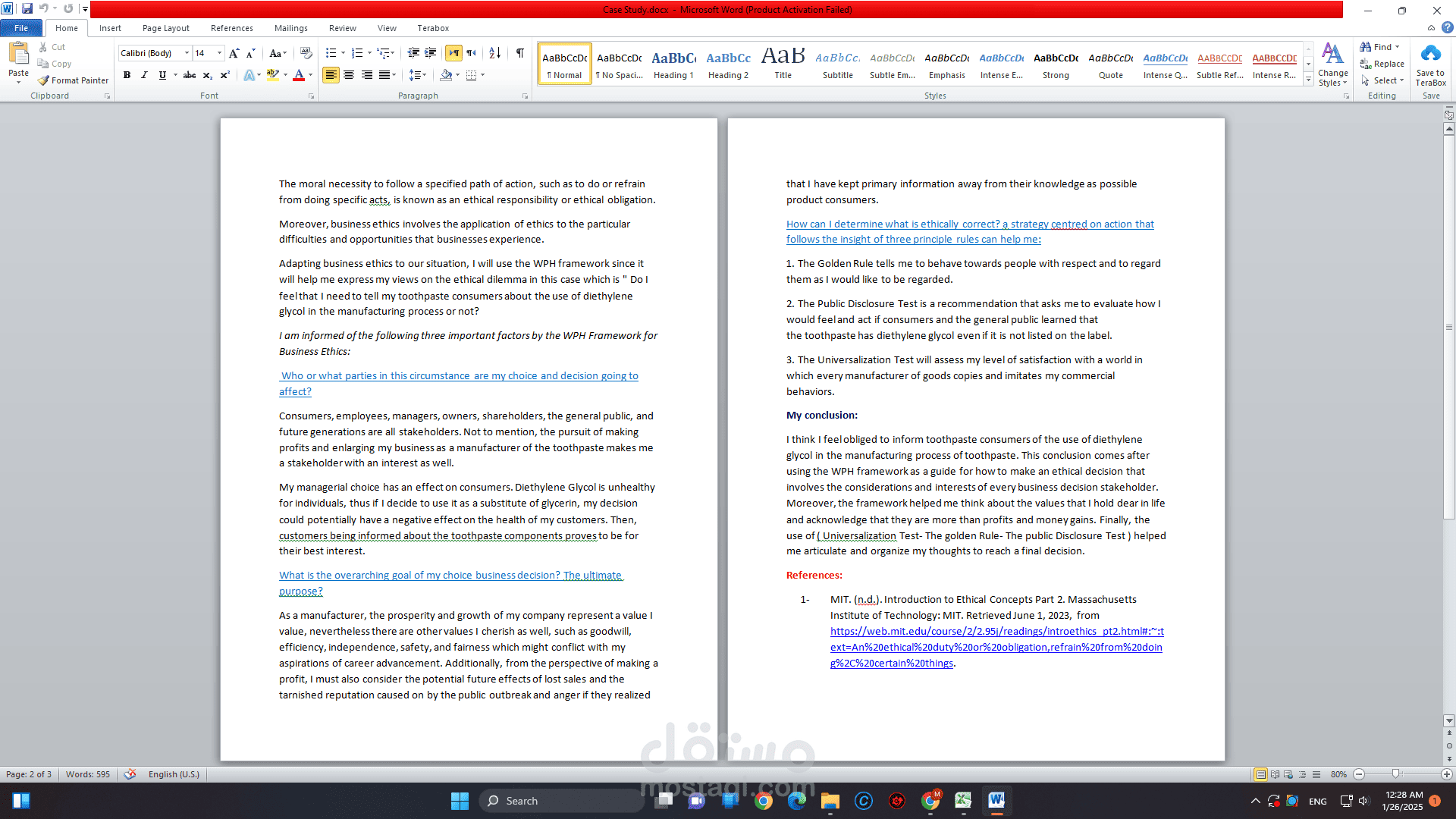Apply the Heading 1 style
Screen dimensions: 1456x819
[673, 64]
